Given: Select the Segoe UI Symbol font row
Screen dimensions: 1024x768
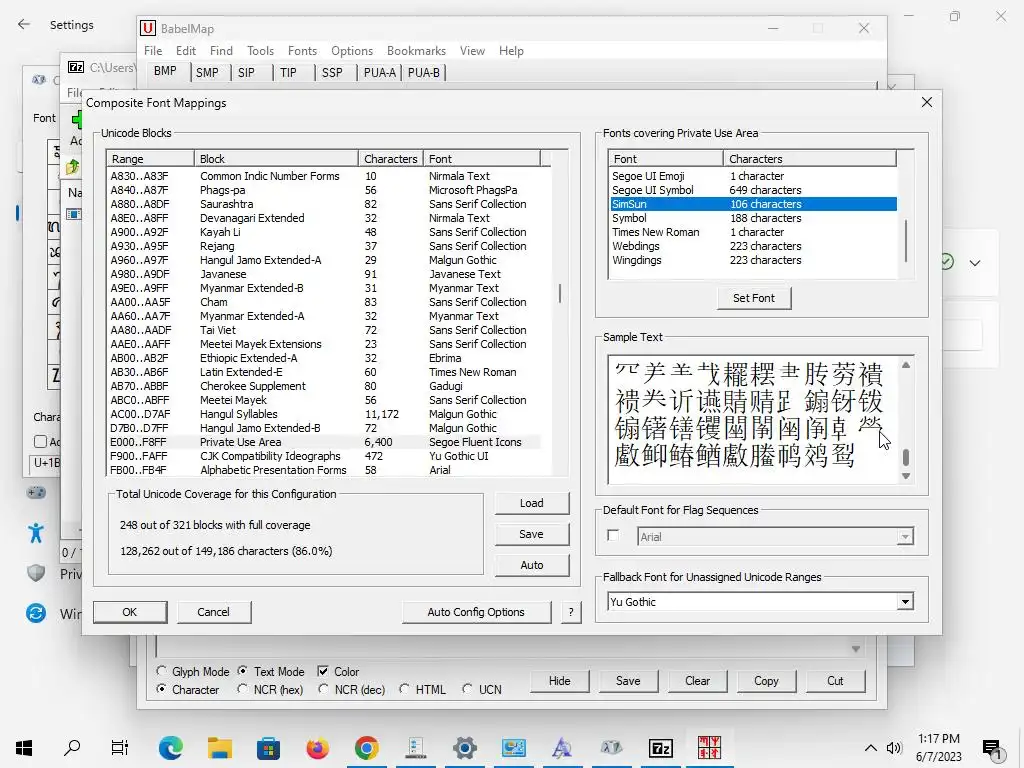Looking at the screenshot, I should pyautogui.click(x=753, y=190).
